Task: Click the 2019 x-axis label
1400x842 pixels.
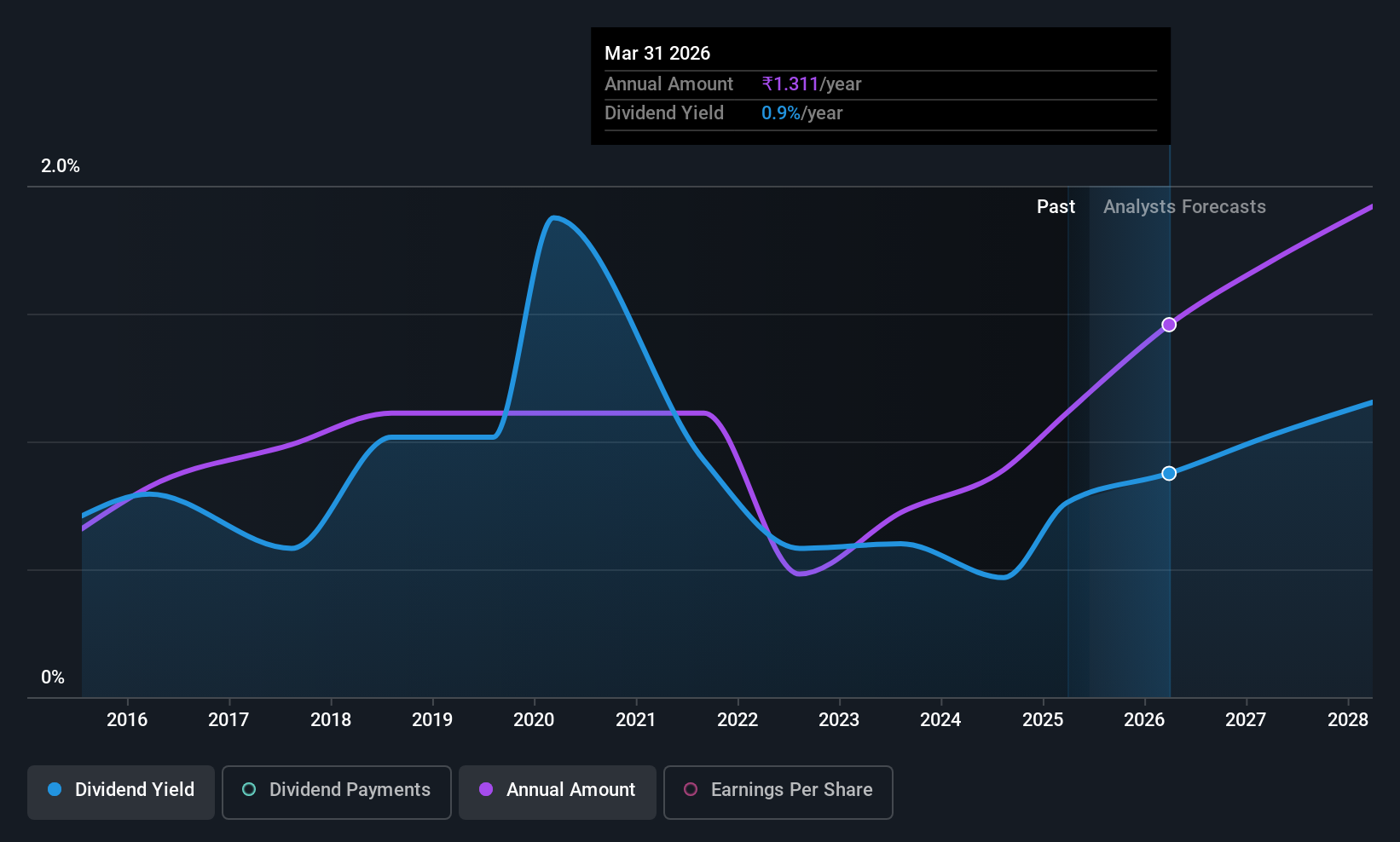Action: click(x=432, y=719)
